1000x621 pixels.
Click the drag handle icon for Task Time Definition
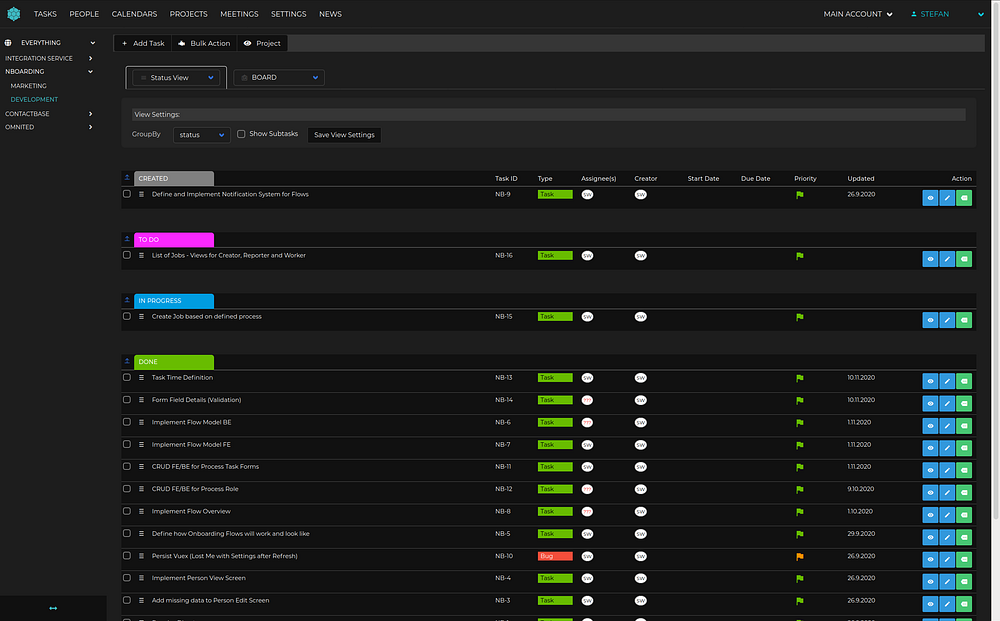click(x=142, y=378)
